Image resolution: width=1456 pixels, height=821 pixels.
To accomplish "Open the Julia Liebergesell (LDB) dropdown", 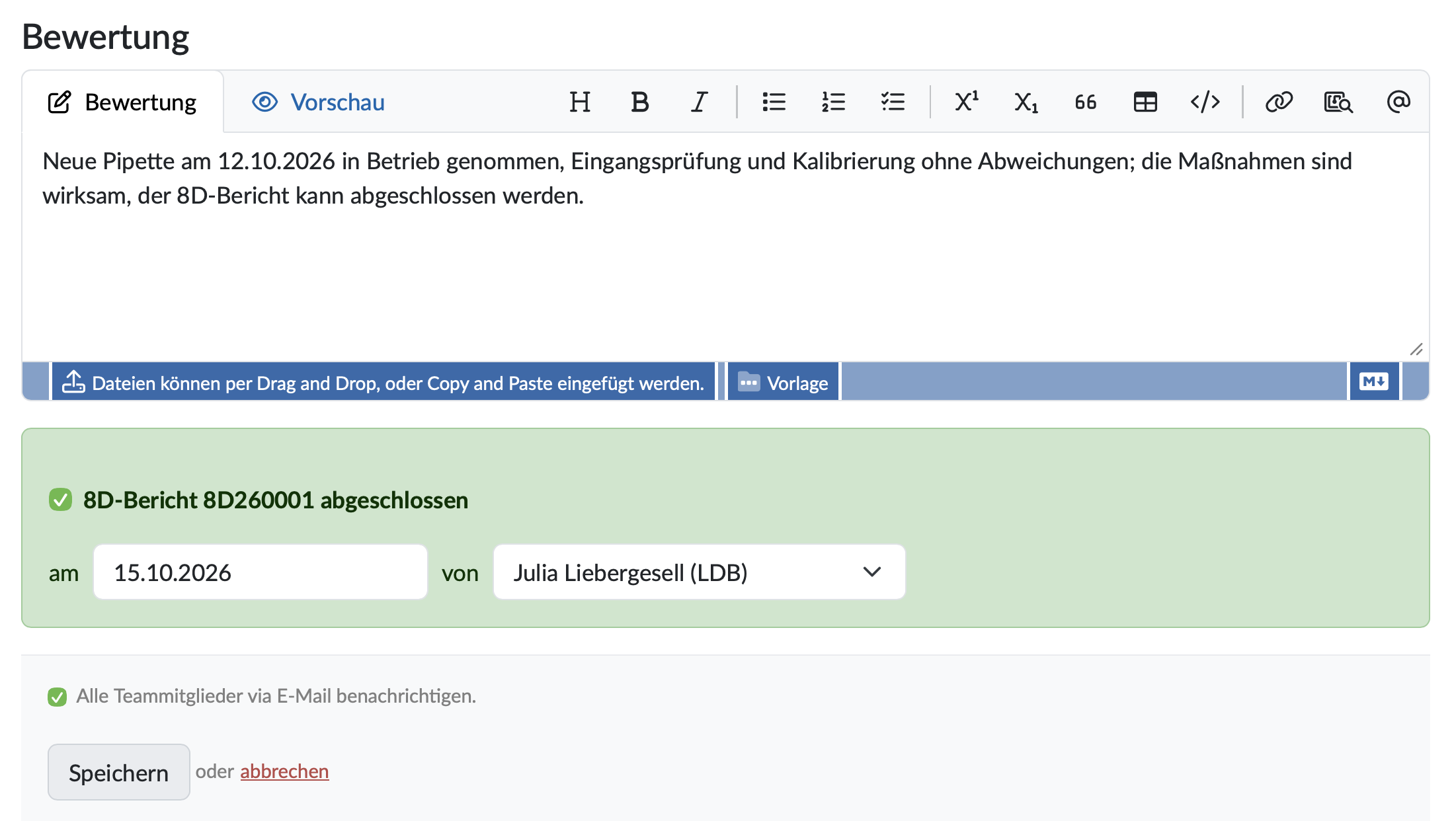I will (x=700, y=572).
